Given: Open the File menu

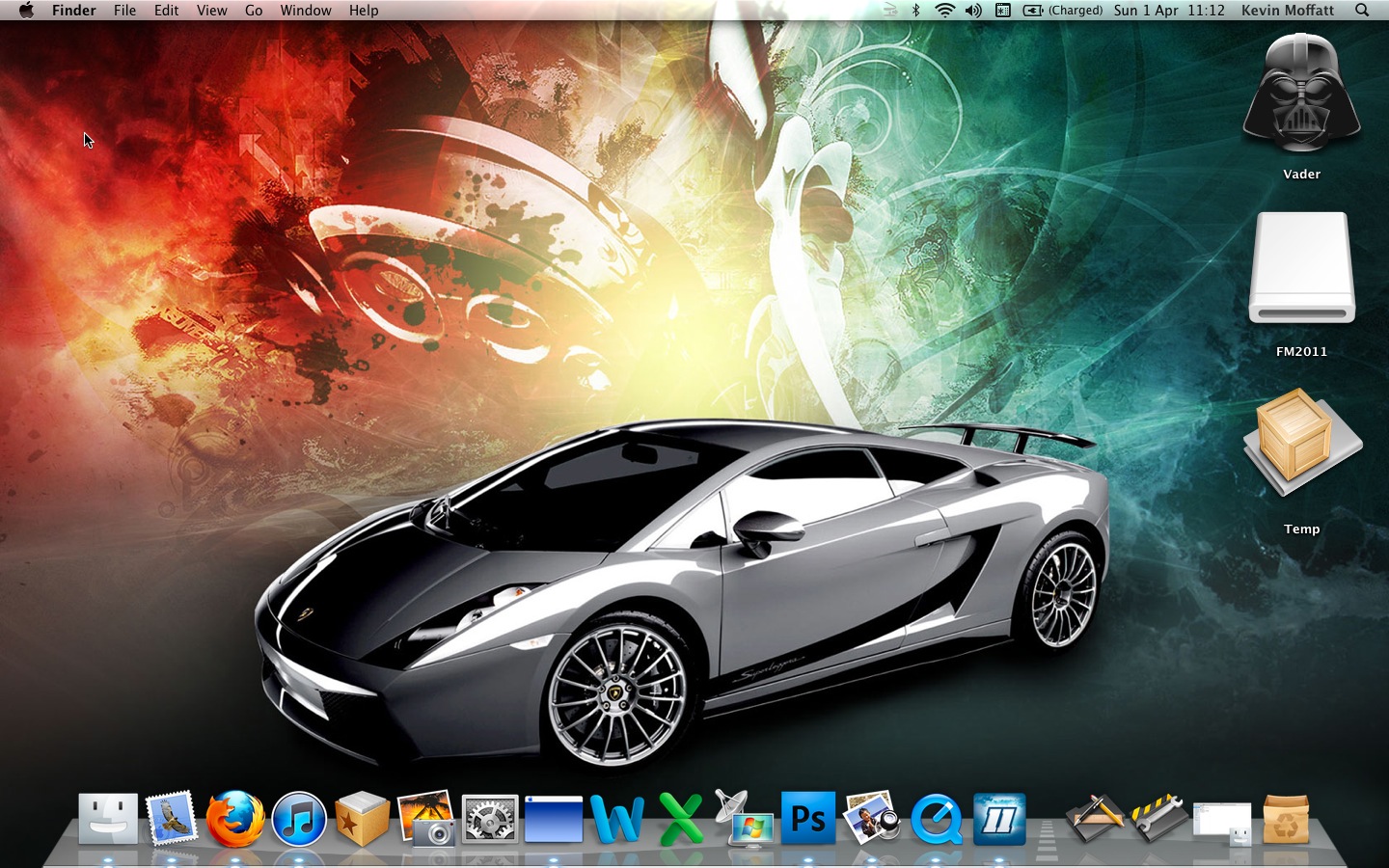Looking at the screenshot, I should click(124, 11).
